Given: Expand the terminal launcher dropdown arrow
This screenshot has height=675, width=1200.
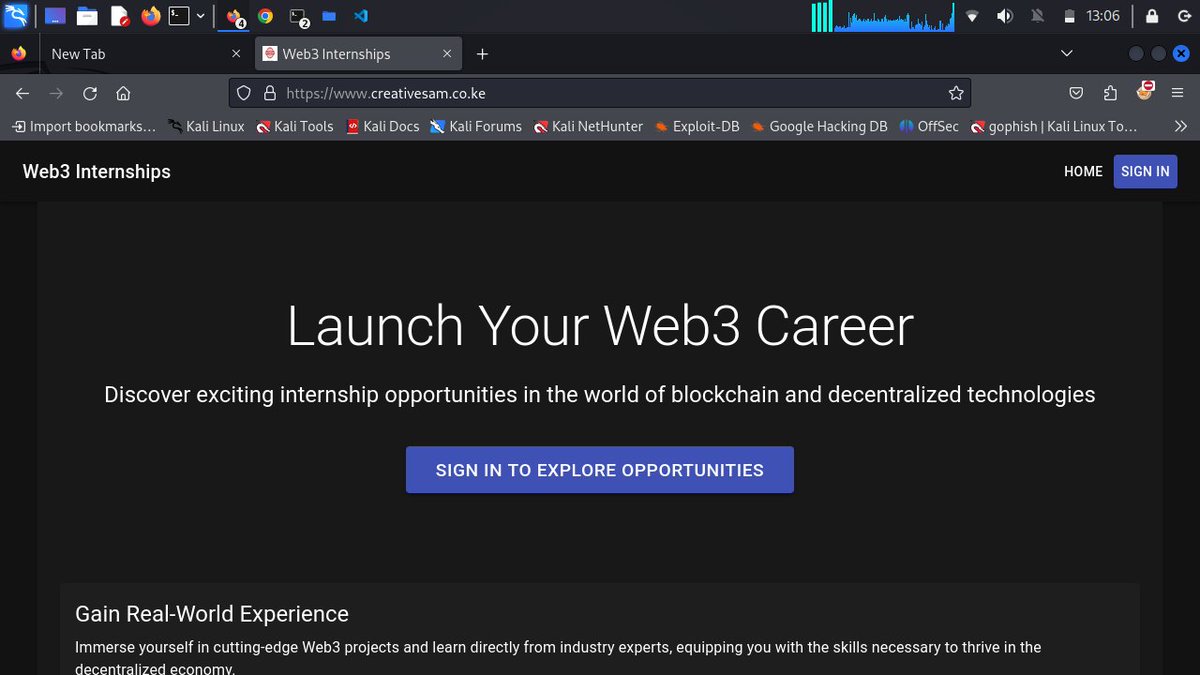Looking at the screenshot, I should (201, 16).
